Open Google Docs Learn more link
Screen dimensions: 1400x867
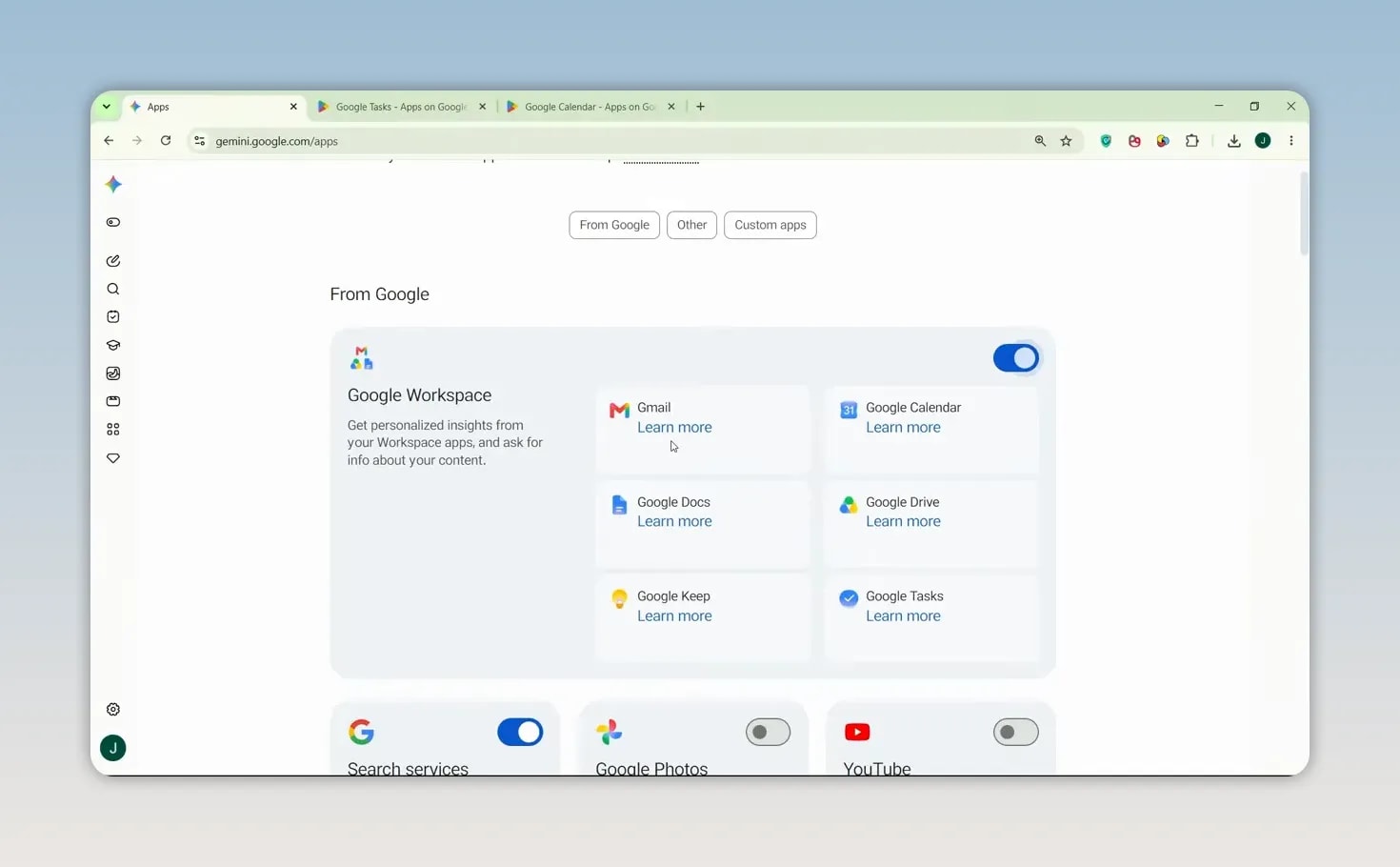coord(674,521)
